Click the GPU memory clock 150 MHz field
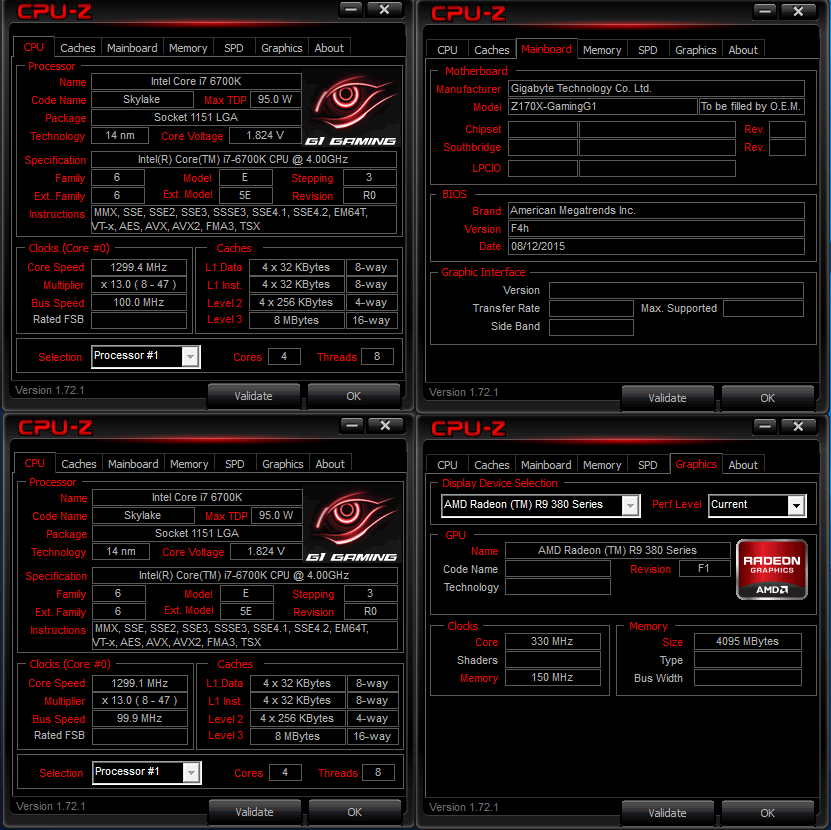Screen dimensions: 831x830 click(553, 677)
